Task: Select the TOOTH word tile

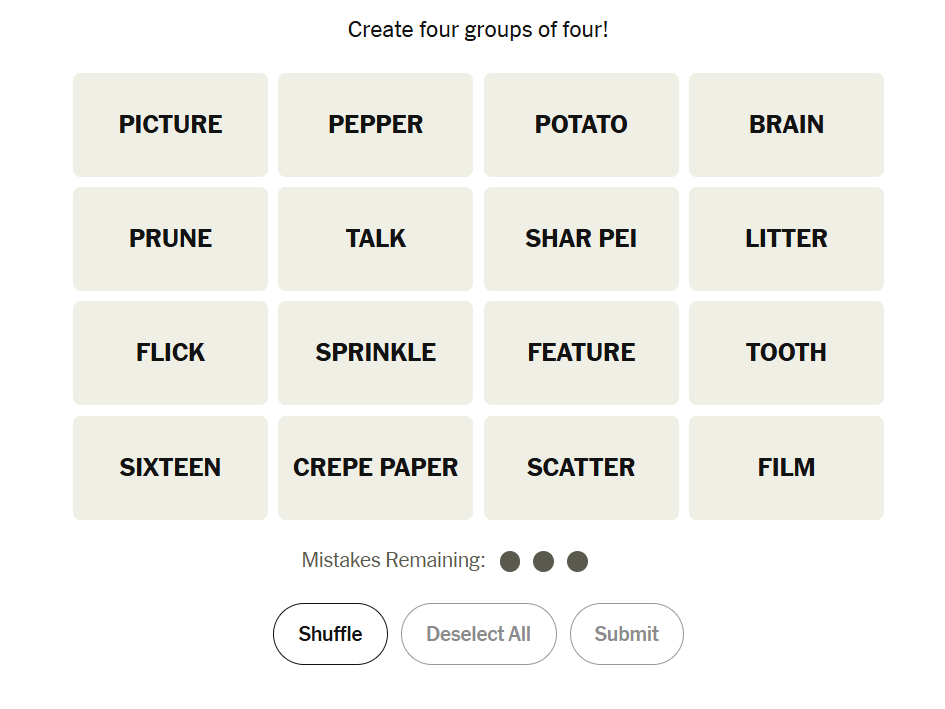Action: [x=786, y=353]
